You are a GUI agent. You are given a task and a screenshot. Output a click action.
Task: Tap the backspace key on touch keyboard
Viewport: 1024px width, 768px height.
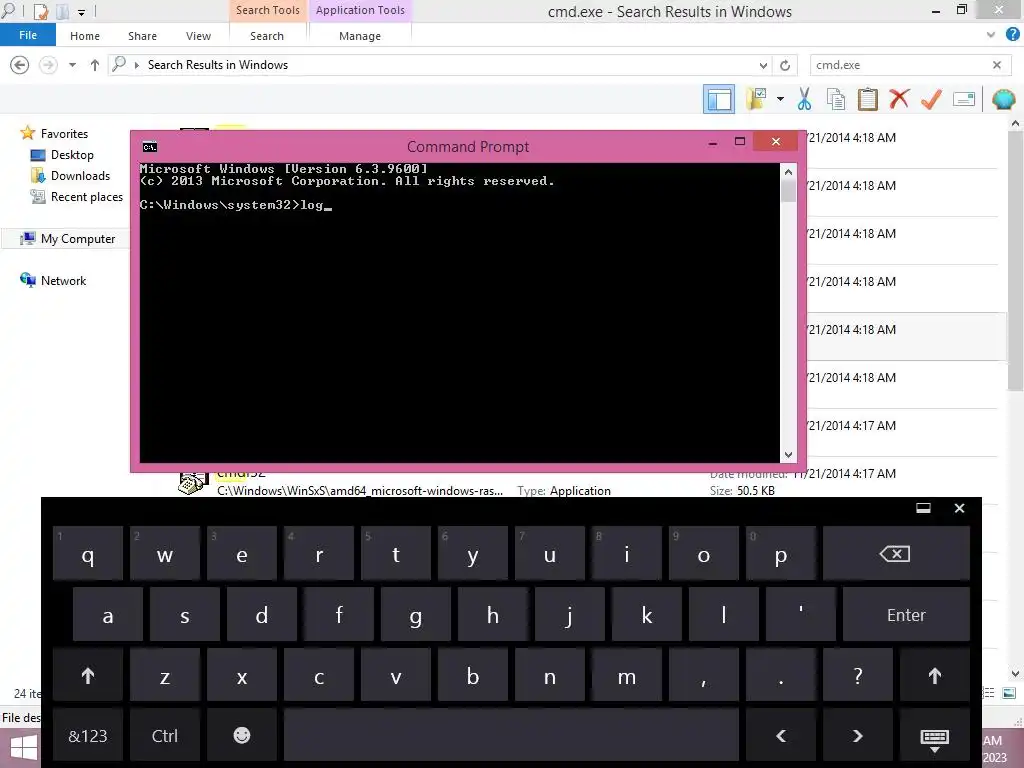(895, 554)
